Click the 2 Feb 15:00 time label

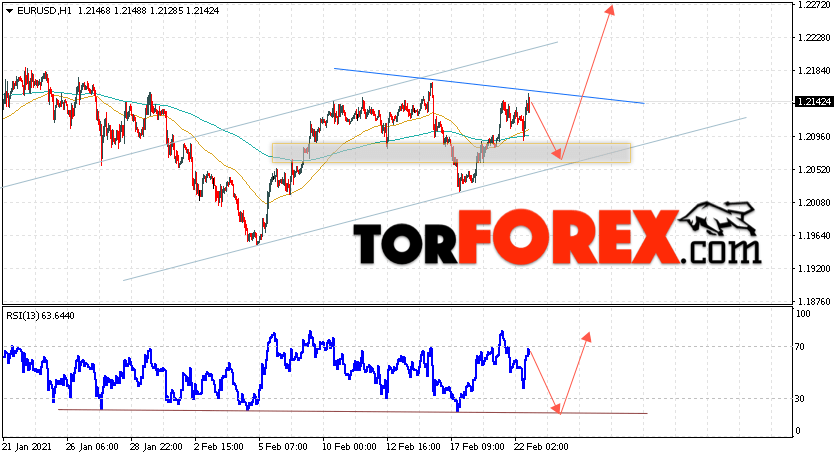pos(219,447)
